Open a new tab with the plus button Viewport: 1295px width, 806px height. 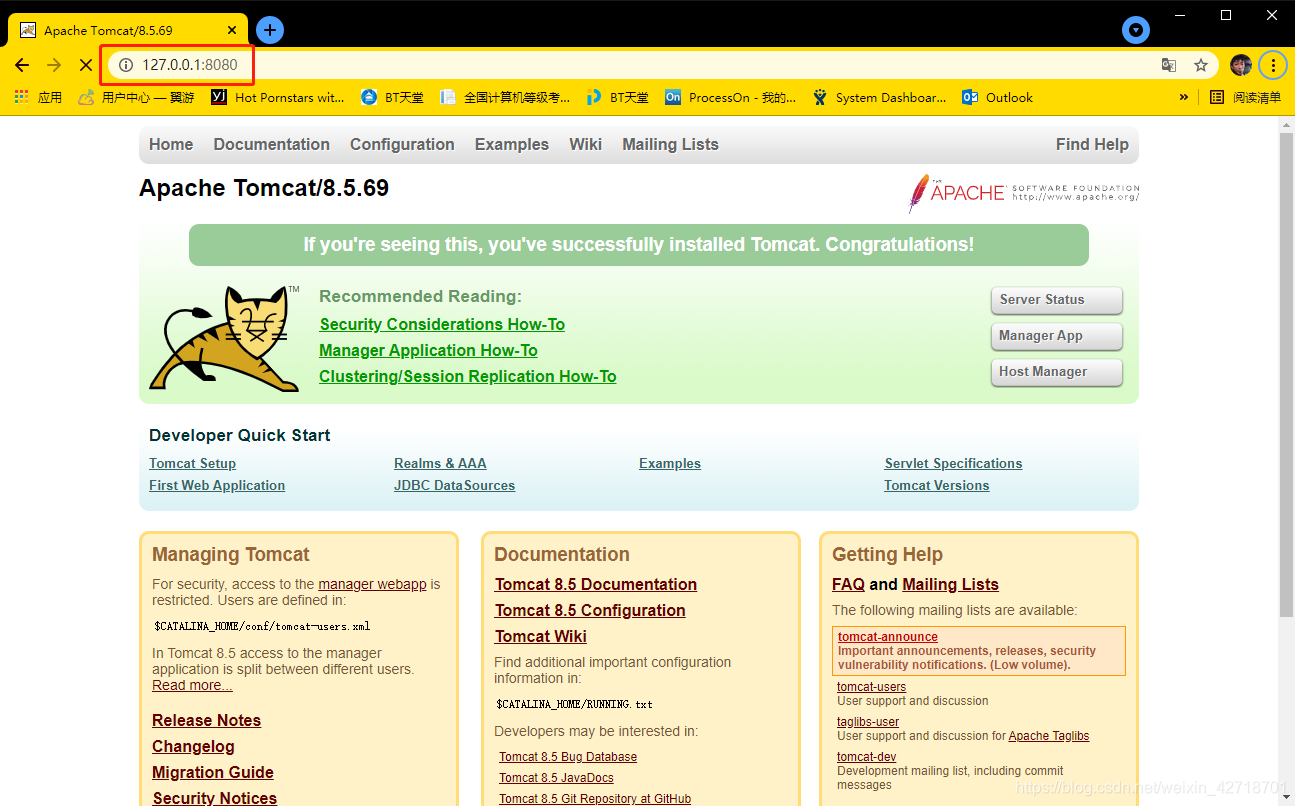pos(270,30)
